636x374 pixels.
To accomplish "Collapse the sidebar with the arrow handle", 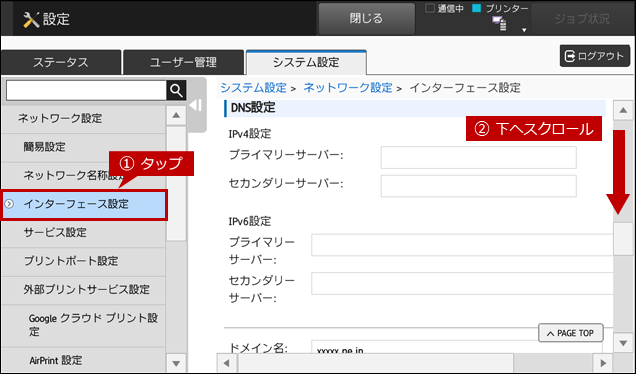I will pyautogui.click(x=196, y=105).
